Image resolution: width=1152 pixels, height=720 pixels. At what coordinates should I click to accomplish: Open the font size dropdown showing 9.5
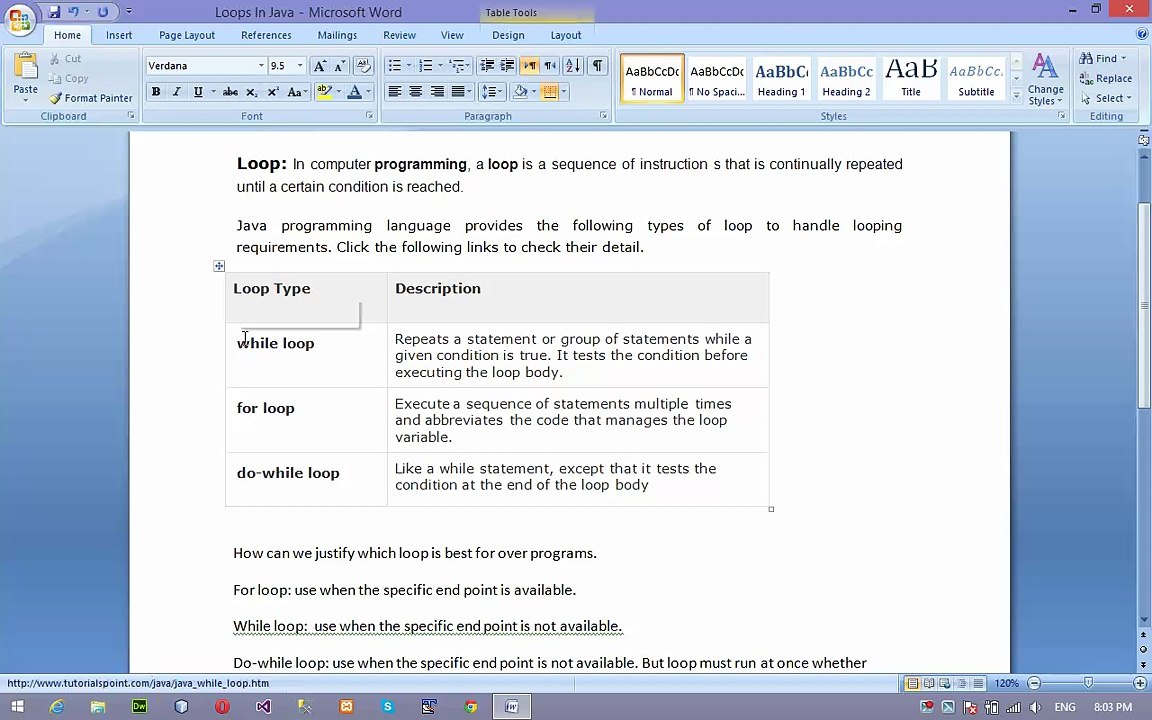tap(300, 65)
